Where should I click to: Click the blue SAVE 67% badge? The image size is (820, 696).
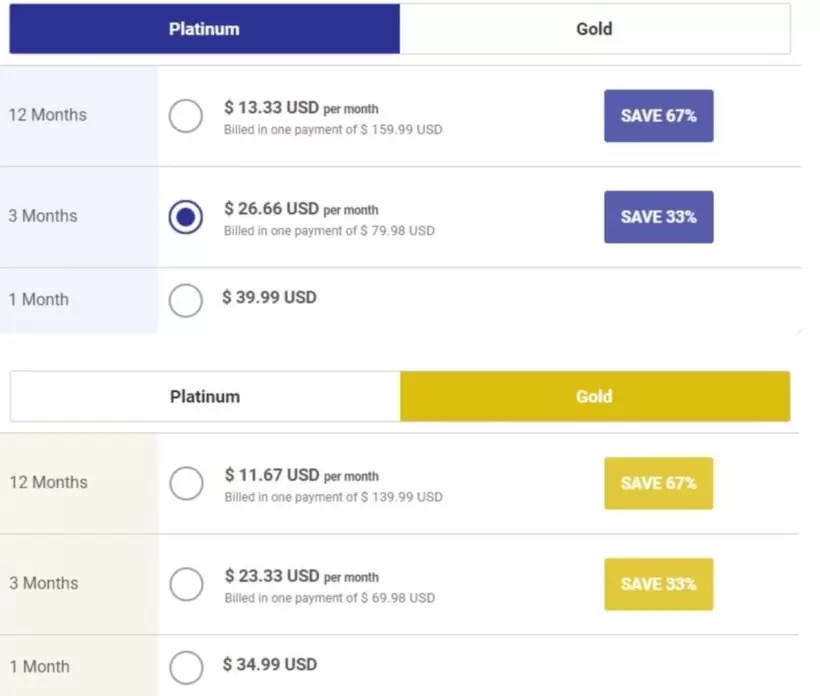658,116
